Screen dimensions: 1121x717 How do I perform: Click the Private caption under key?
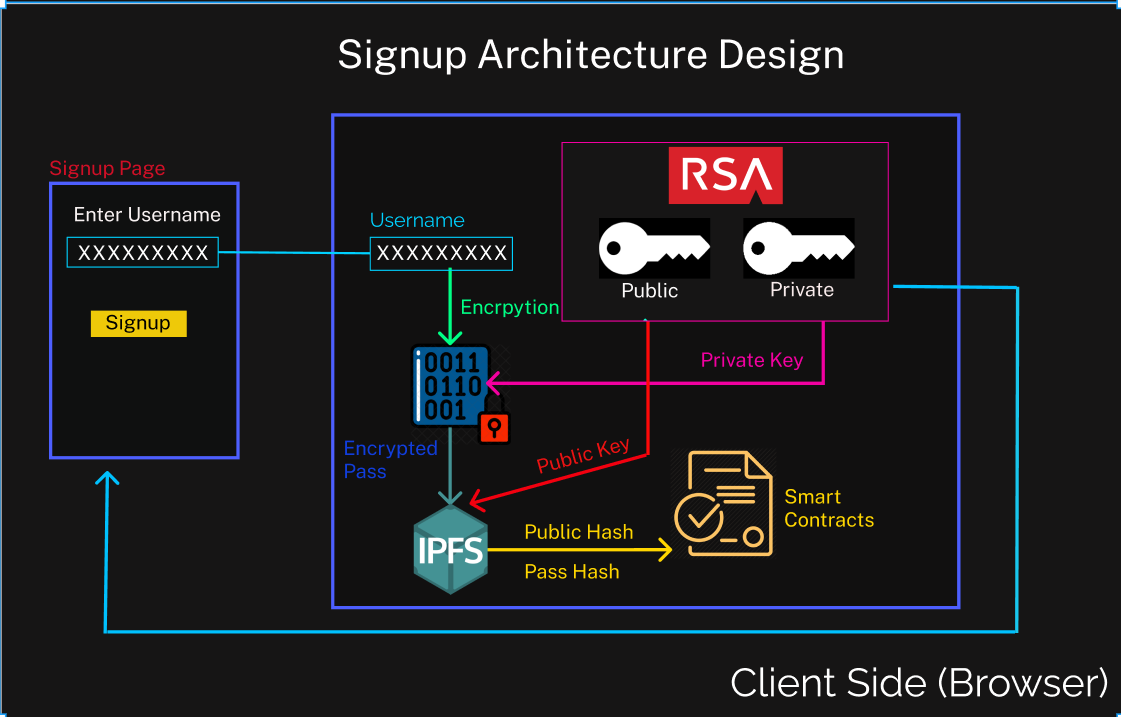pyautogui.click(x=801, y=290)
